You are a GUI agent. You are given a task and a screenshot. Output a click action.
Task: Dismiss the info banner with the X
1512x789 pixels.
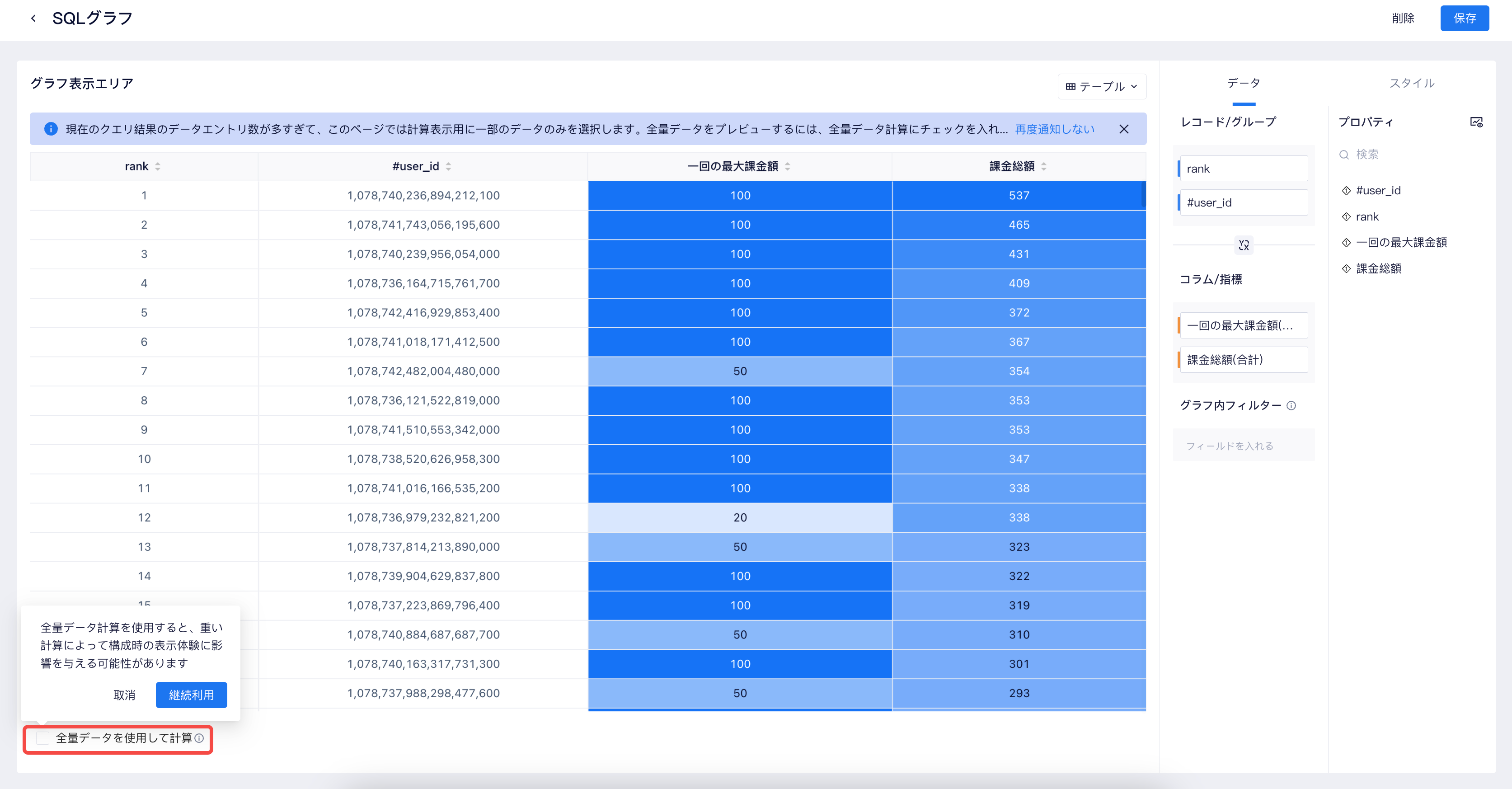1123,129
